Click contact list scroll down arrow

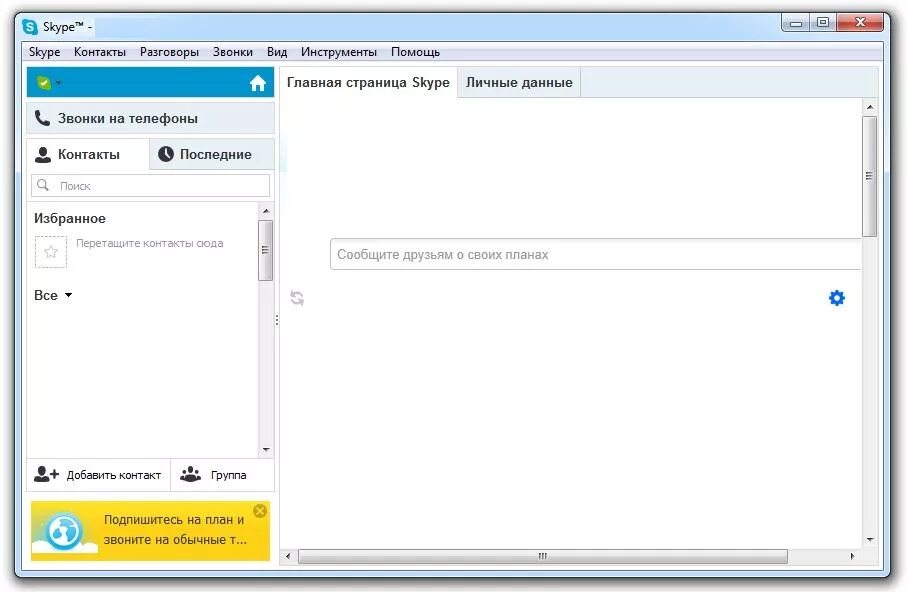266,450
